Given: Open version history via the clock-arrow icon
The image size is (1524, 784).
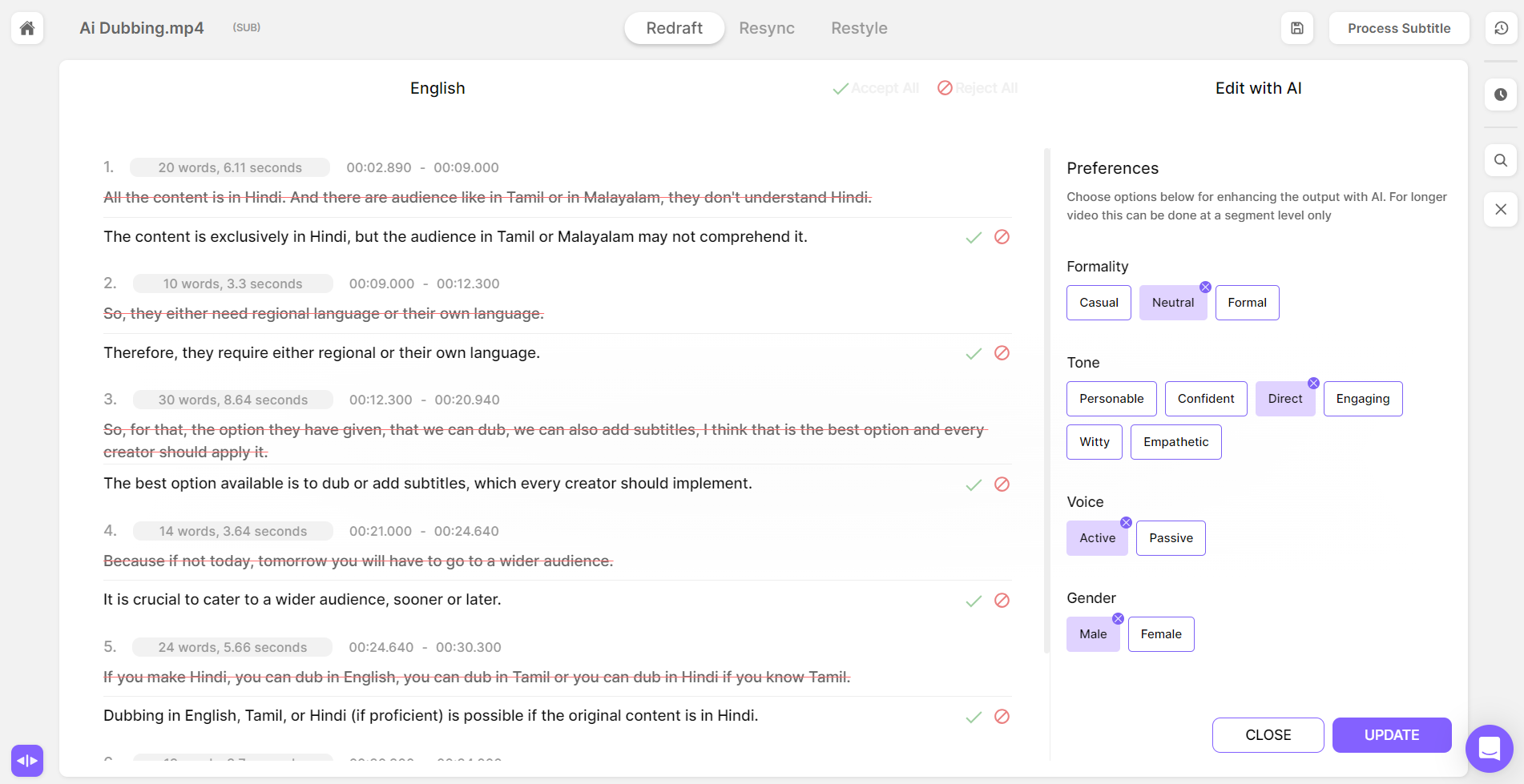Looking at the screenshot, I should 1502,28.
